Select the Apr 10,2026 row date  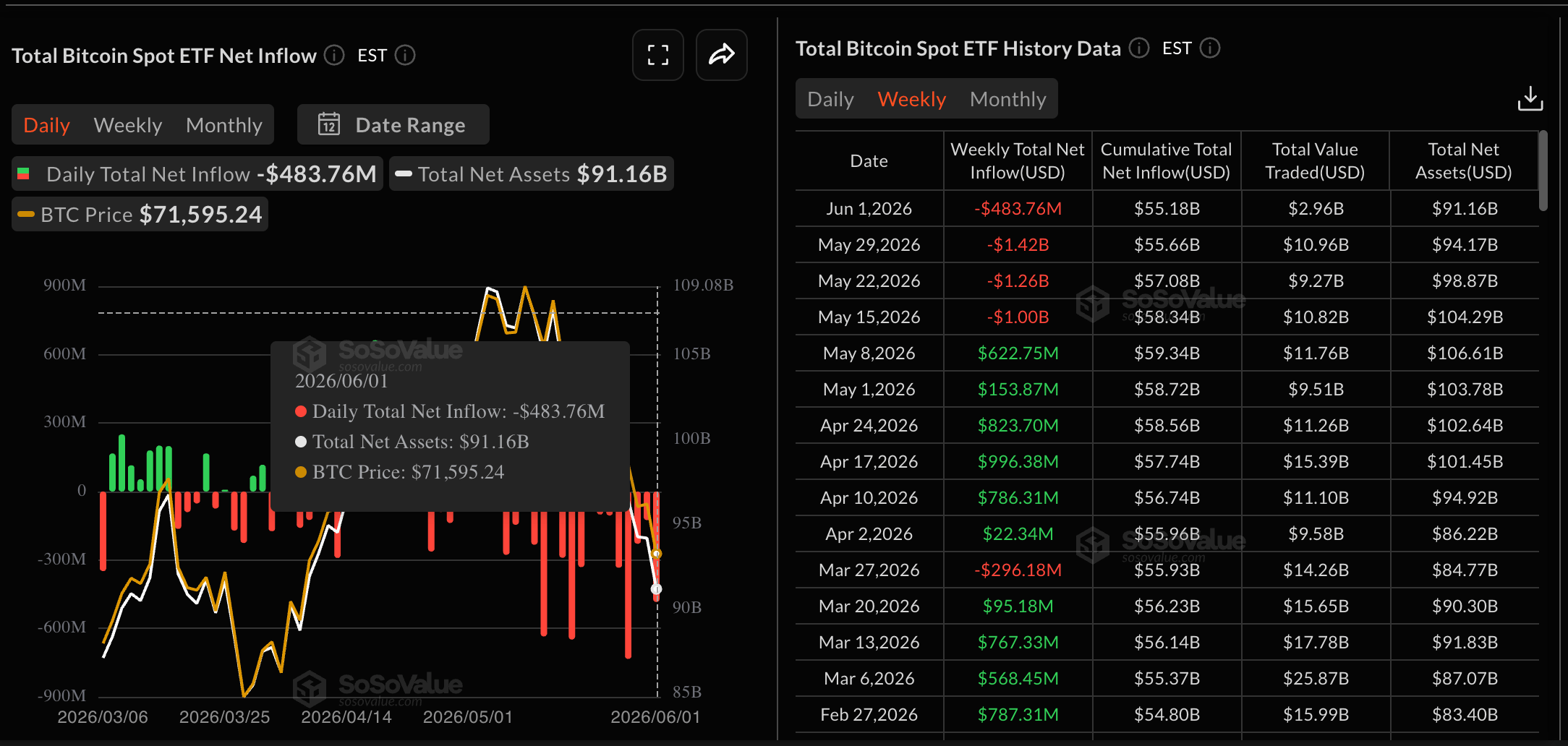click(x=869, y=498)
